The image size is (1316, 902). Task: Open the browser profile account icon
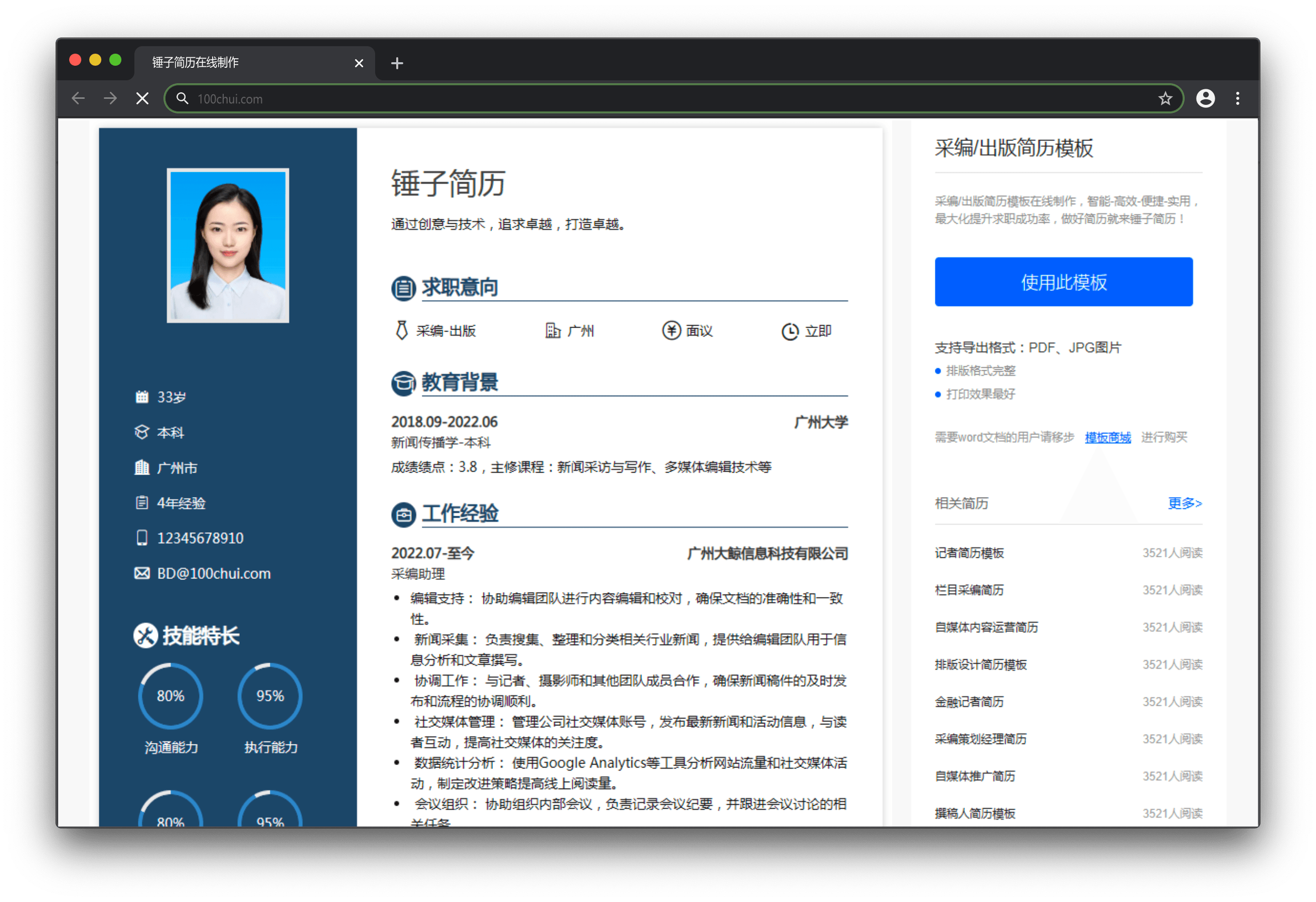tap(1205, 99)
